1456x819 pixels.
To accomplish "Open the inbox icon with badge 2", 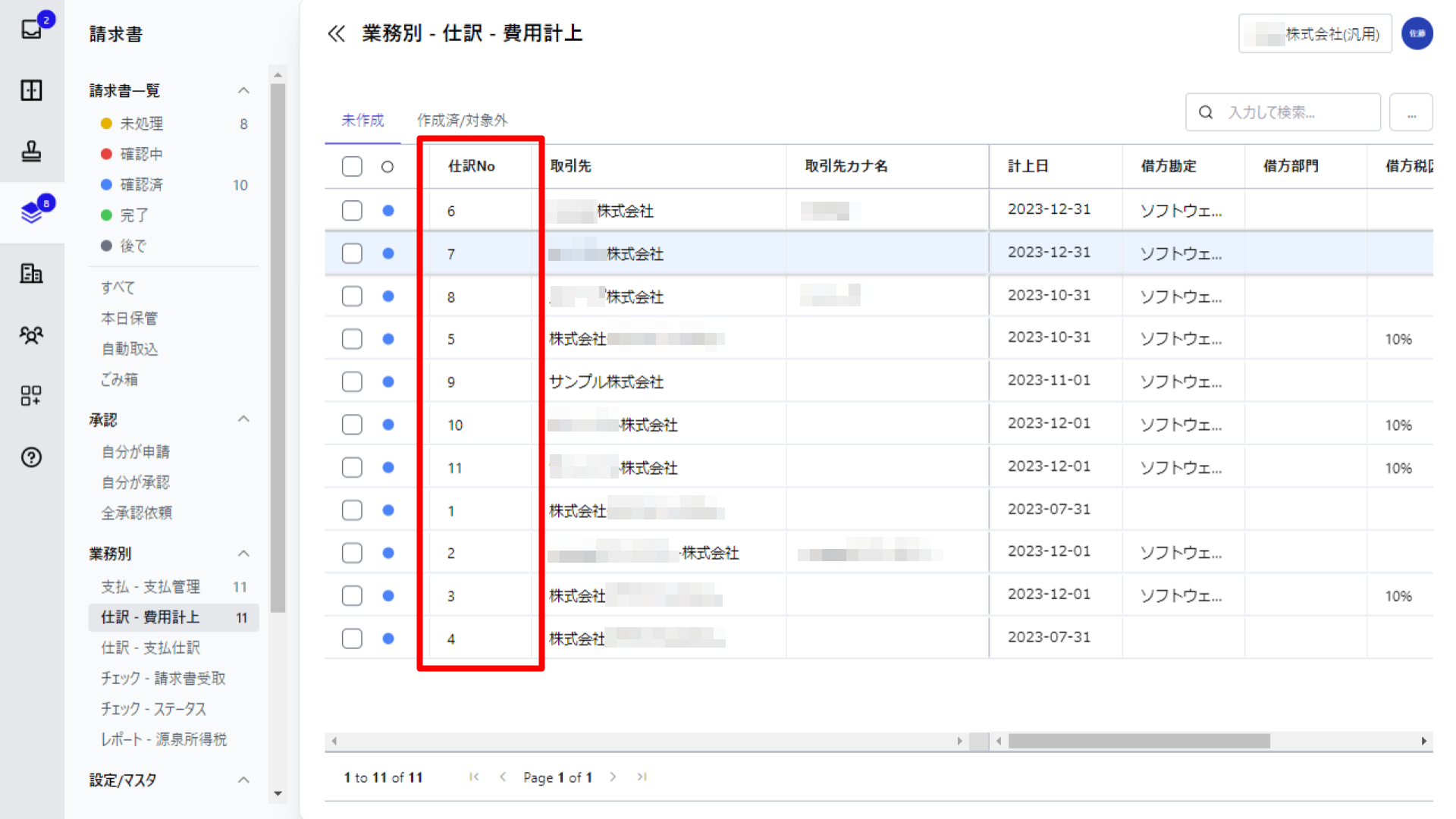I will [32, 29].
